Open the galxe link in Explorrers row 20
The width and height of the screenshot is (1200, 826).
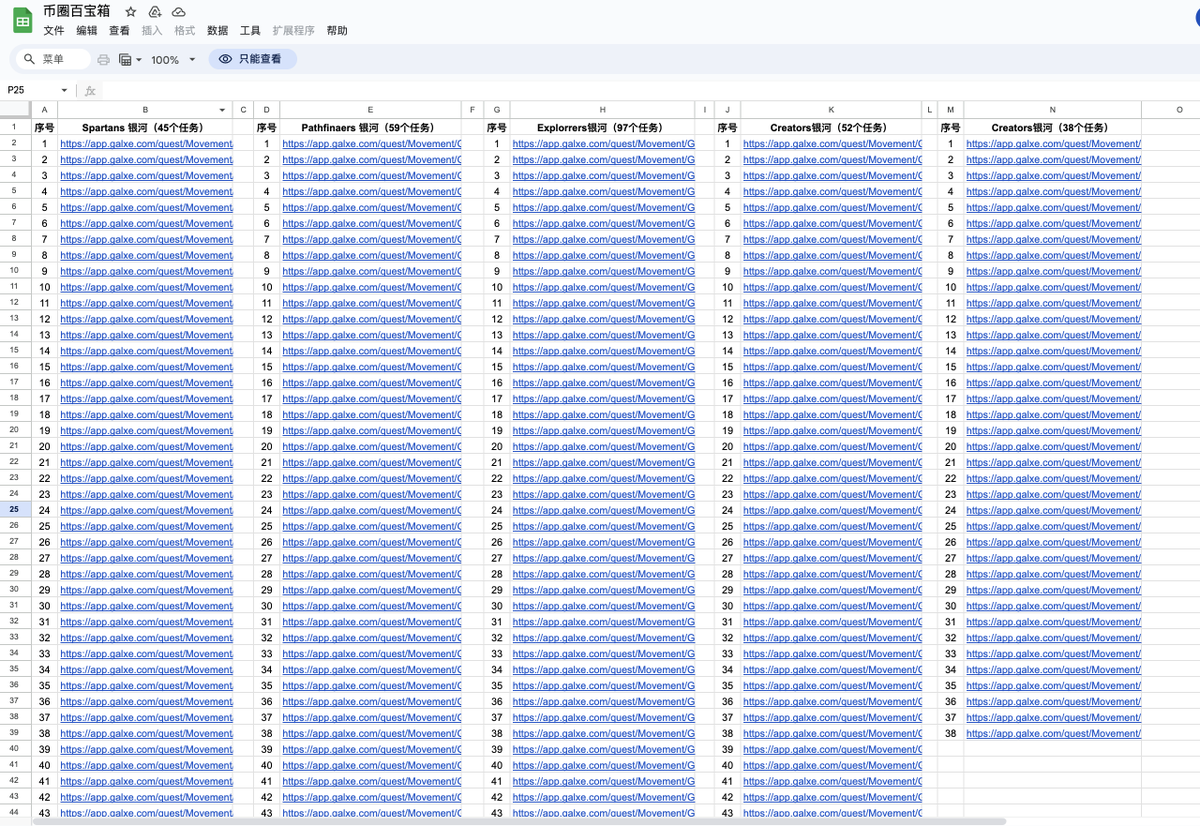[603, 447]
